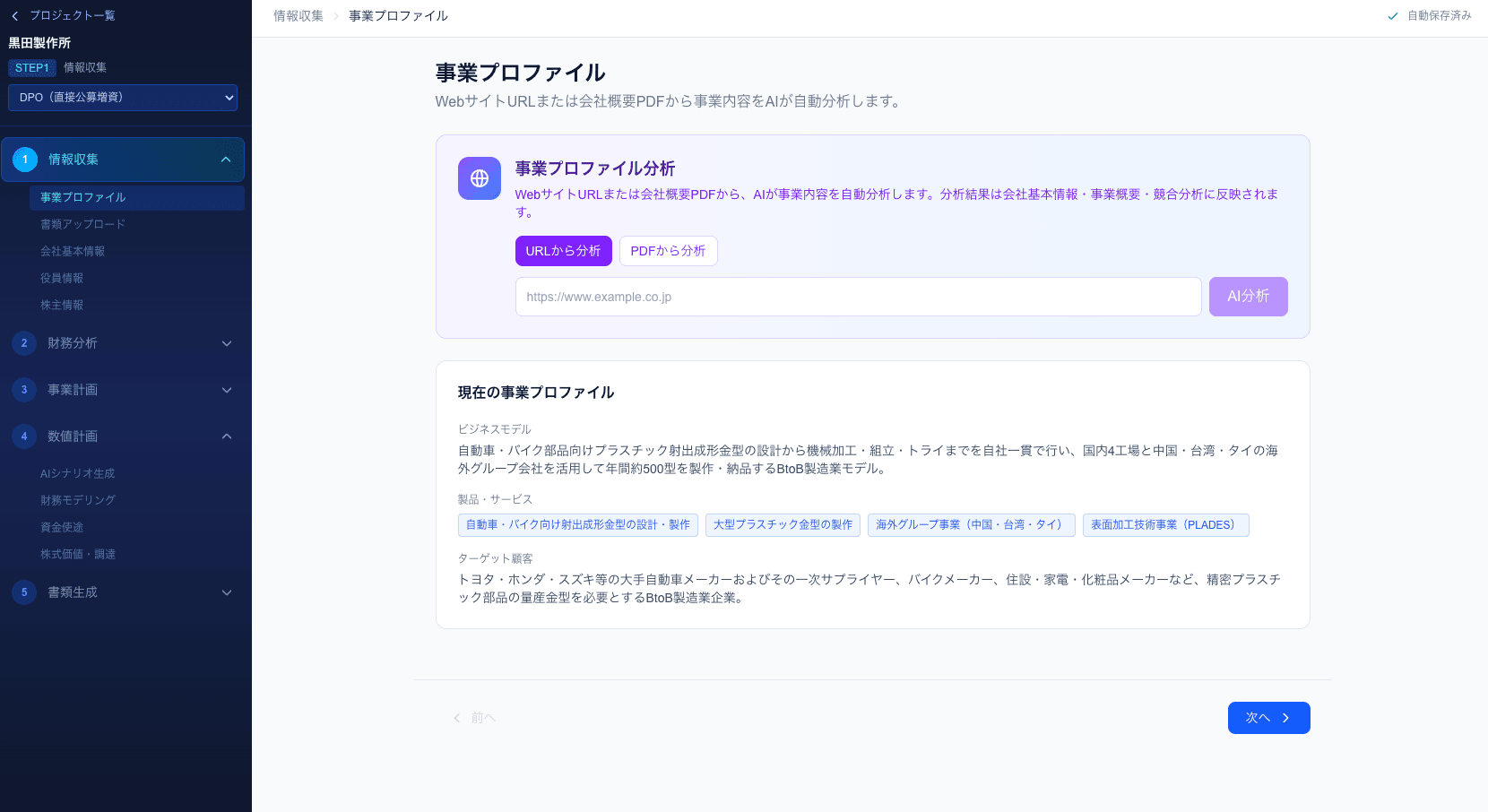
Task: Open the DPO（直接公募増資）dropdown
Action: point(123,98)
